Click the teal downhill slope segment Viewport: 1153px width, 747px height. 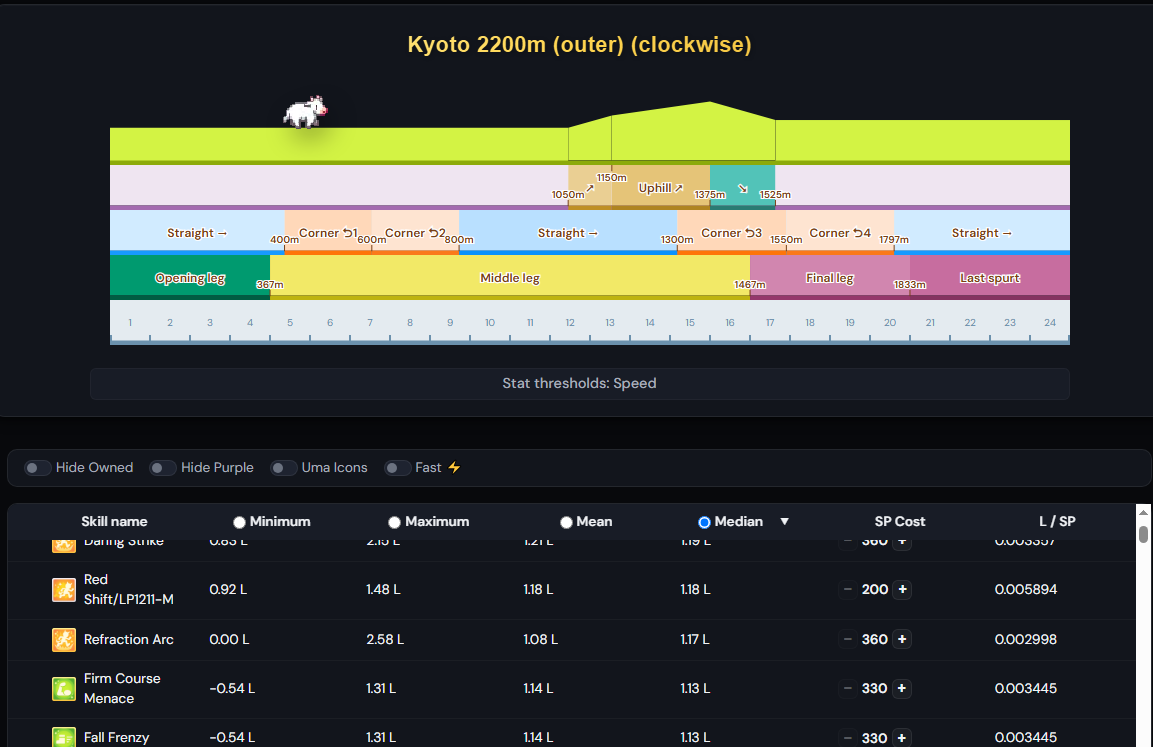[743, 187]
